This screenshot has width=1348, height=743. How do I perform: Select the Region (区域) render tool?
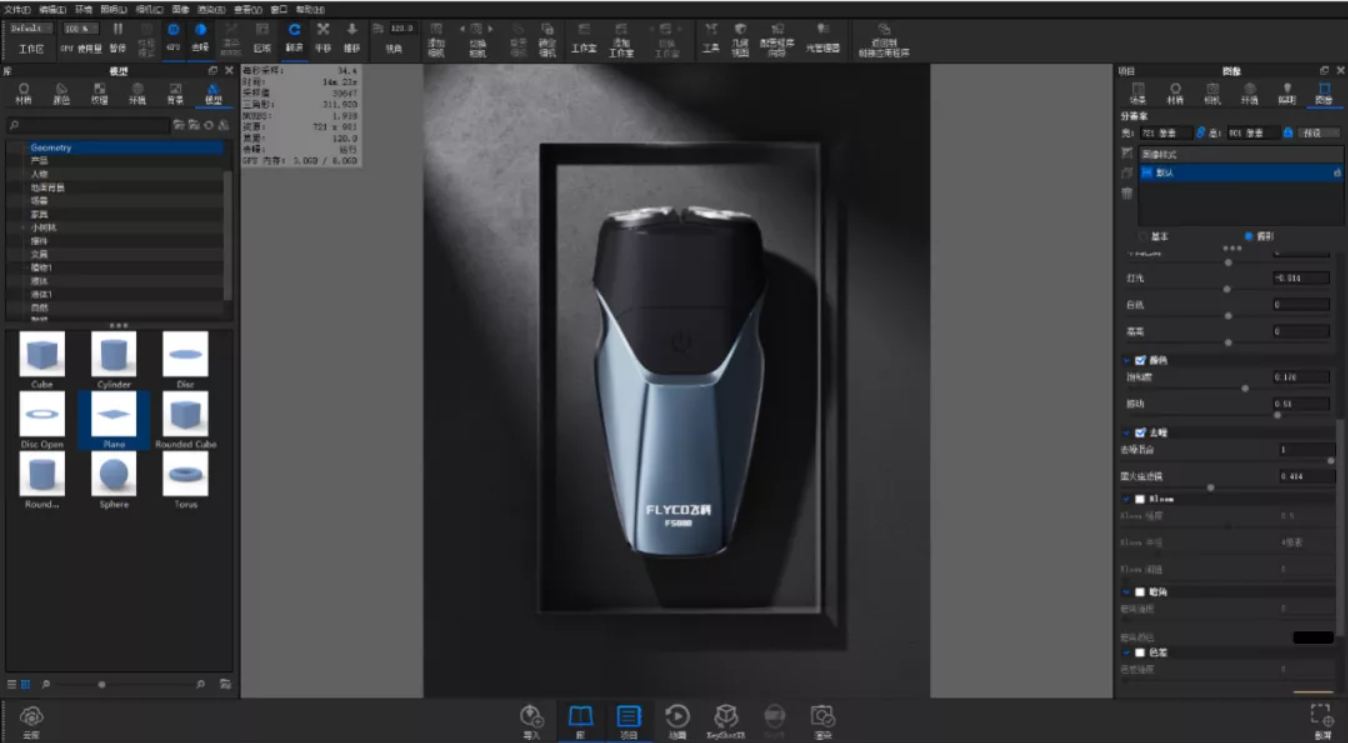tap(262, 37)
